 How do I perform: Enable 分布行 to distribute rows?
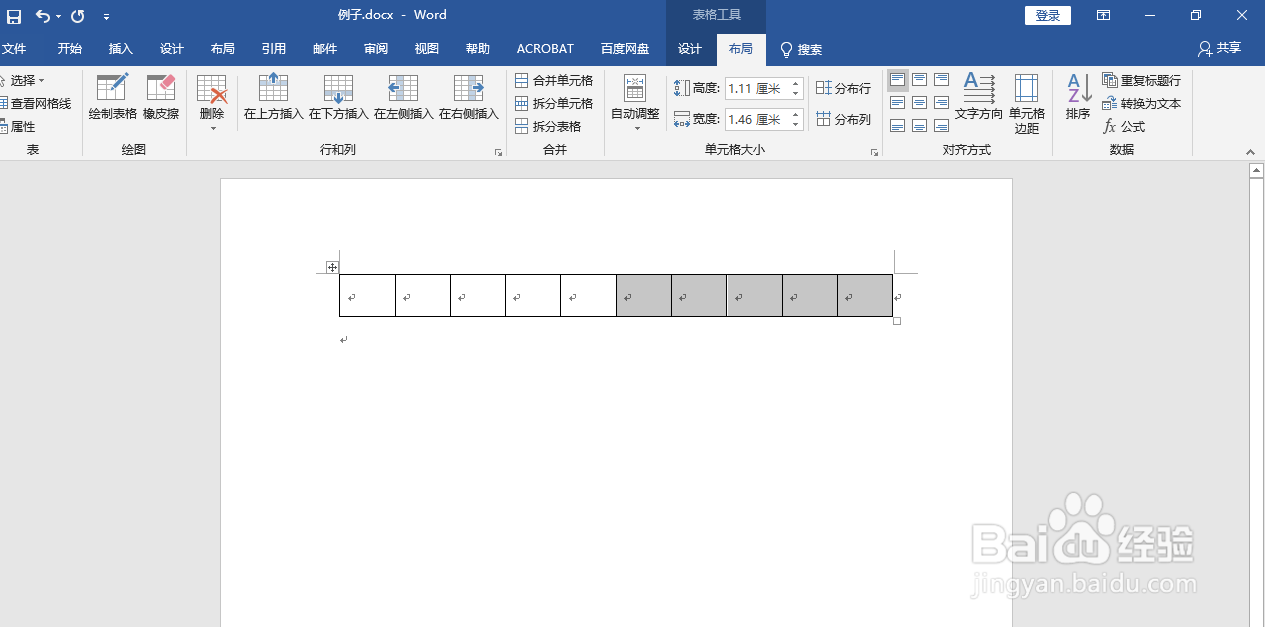click(x=843, y=87)
